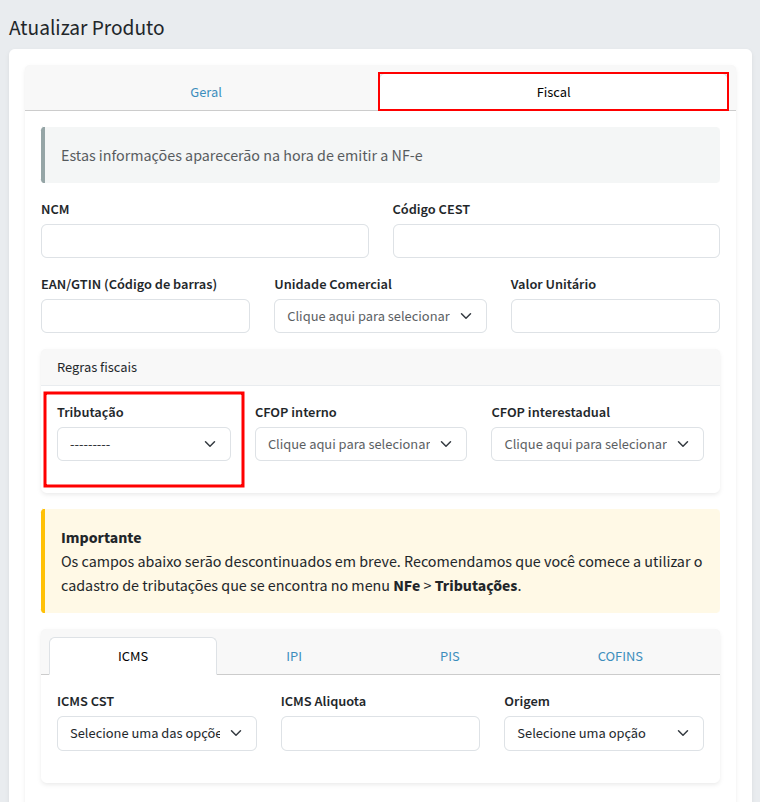
Task: Click the NF-e information banner
Action: click(380, 156)
